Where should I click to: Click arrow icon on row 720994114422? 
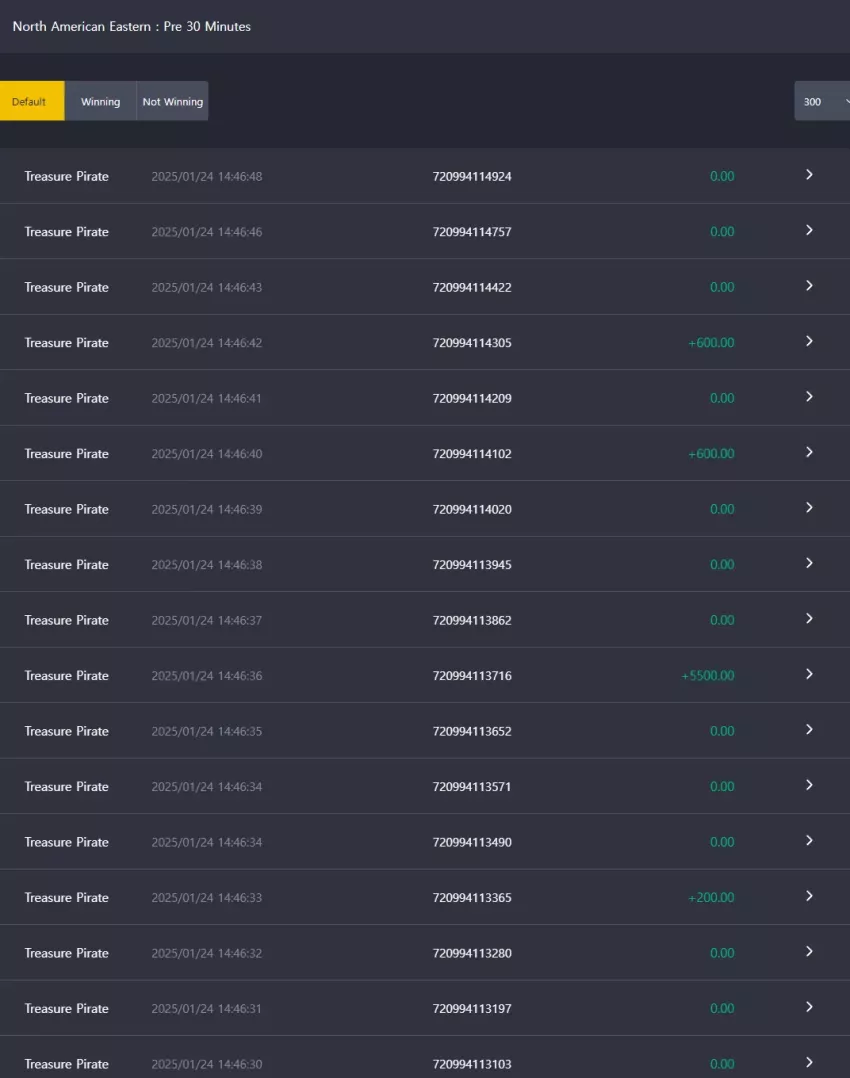809,285
